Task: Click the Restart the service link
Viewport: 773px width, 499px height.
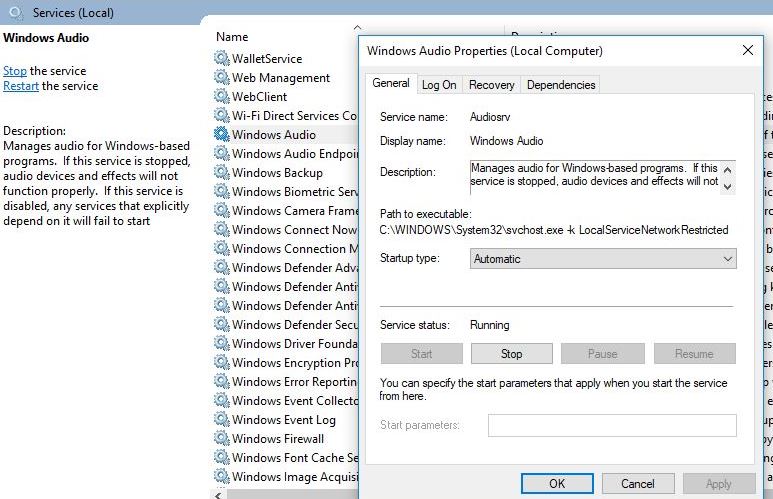Action: tap(21, 86)
